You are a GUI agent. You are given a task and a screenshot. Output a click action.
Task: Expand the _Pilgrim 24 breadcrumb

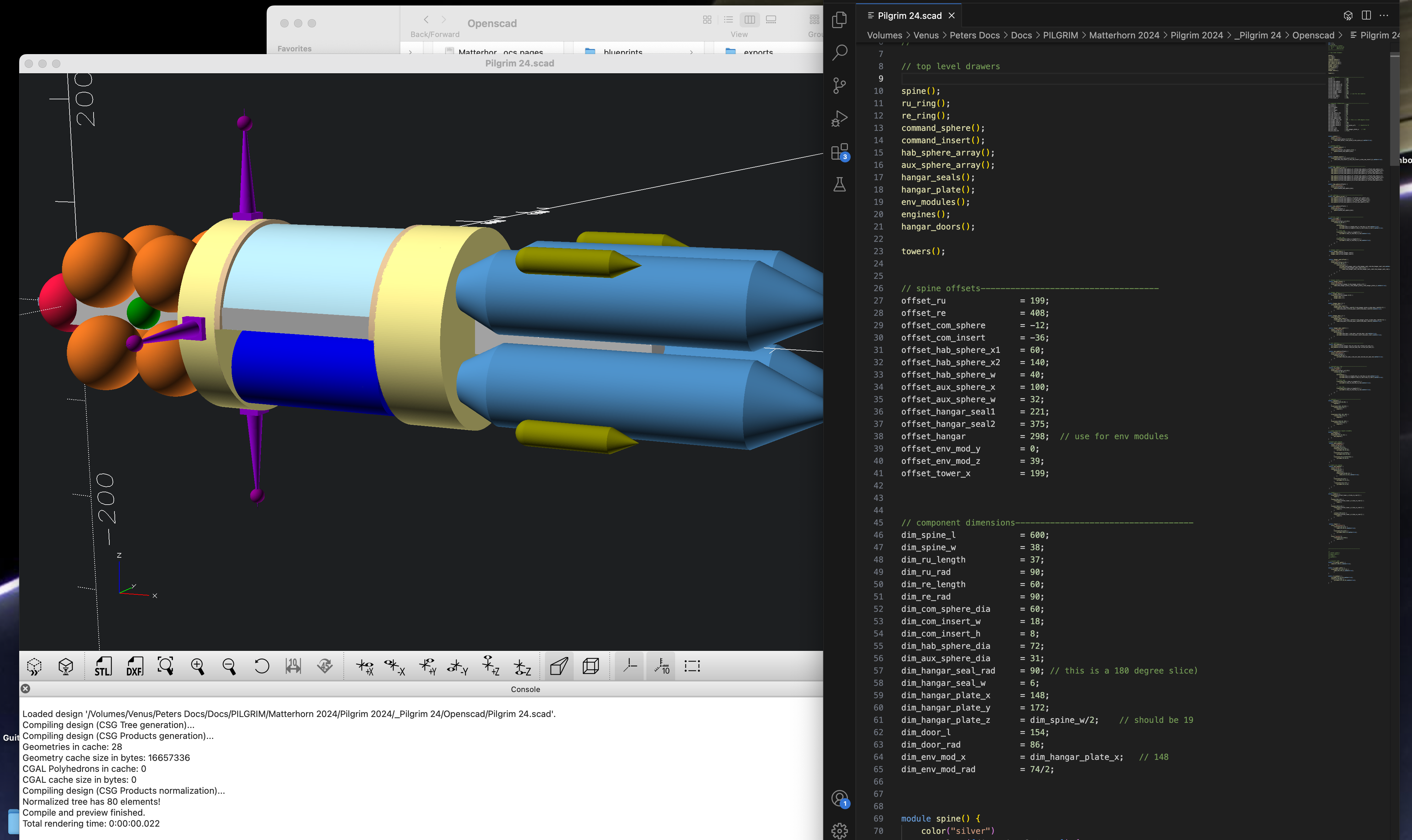pos(1257,35)
